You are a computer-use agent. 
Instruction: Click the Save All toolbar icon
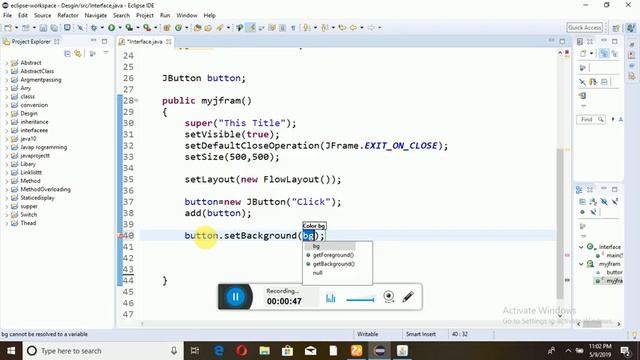[54, 28]
